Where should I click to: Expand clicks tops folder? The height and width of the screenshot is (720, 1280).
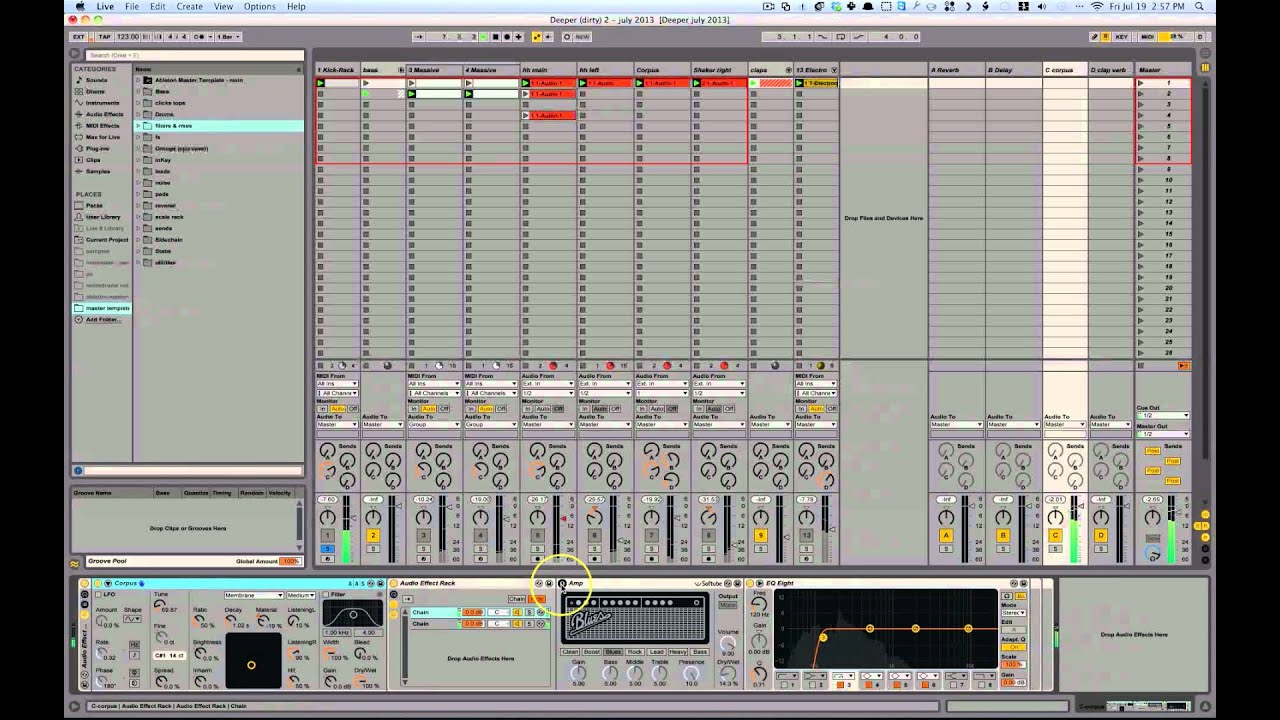[139, 103]
